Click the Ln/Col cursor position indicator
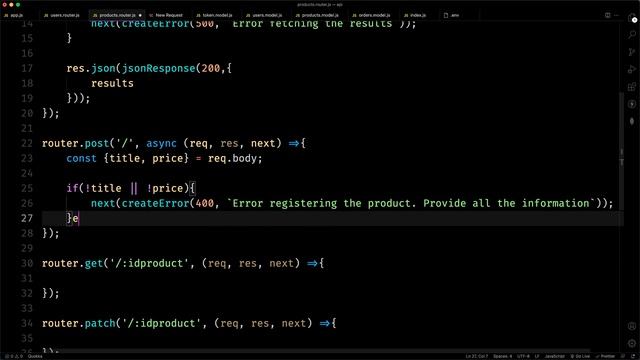This screenshot has width=640, height=360. [477, 356]
